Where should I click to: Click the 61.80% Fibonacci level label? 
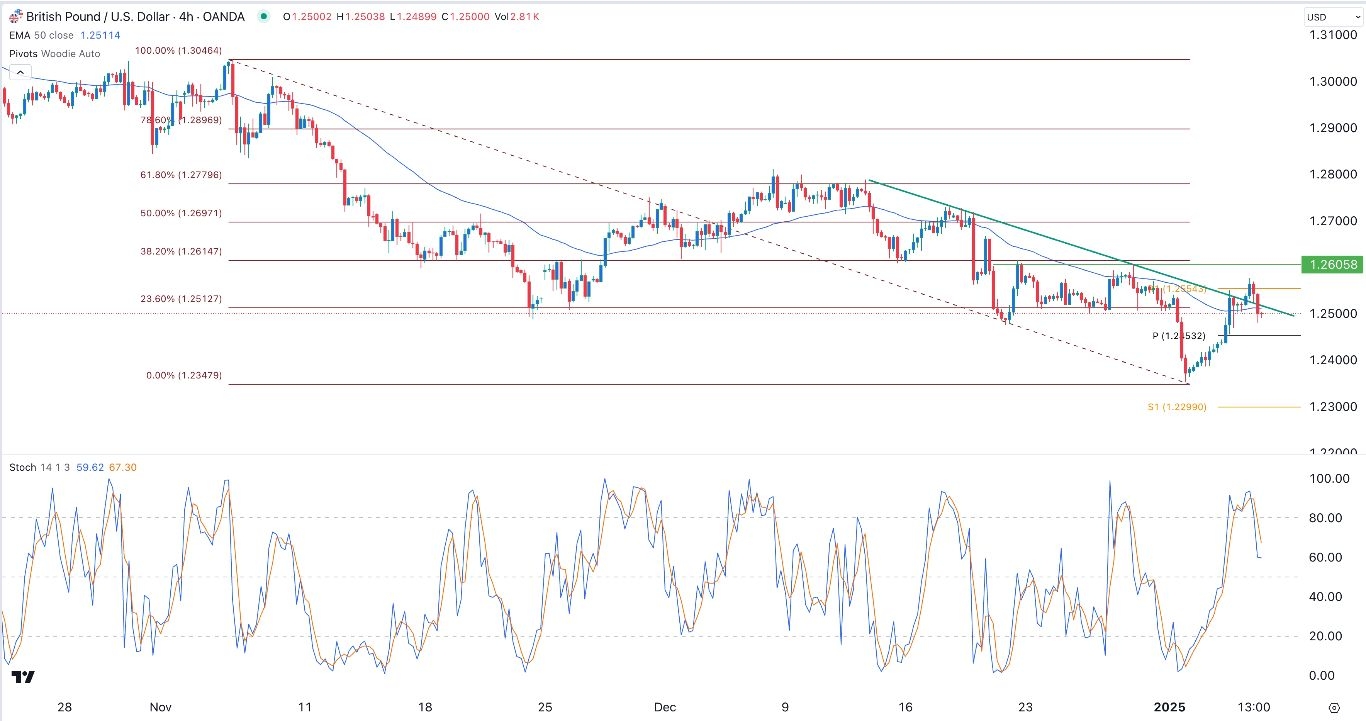183,174
